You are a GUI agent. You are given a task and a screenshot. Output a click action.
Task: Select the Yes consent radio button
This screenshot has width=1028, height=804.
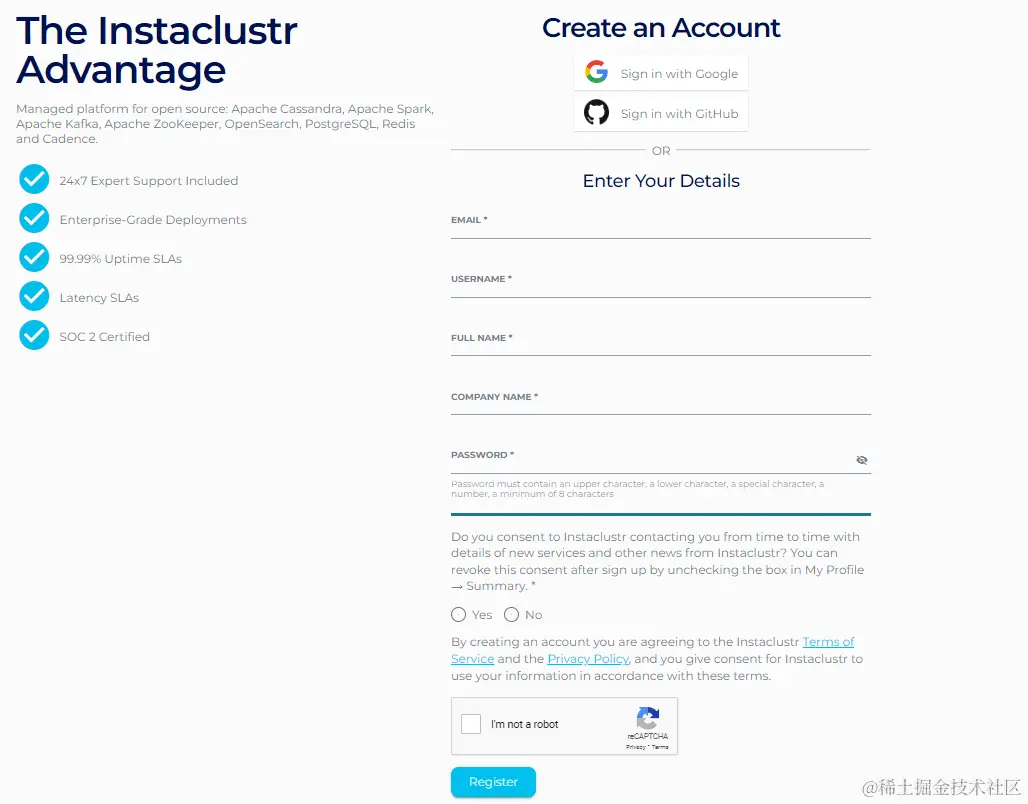pos(458,614)
